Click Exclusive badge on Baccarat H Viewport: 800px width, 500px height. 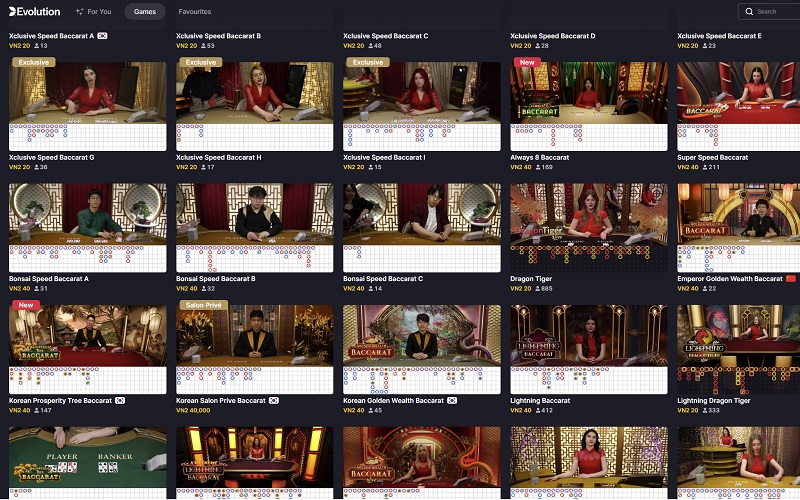click(201, 62)
